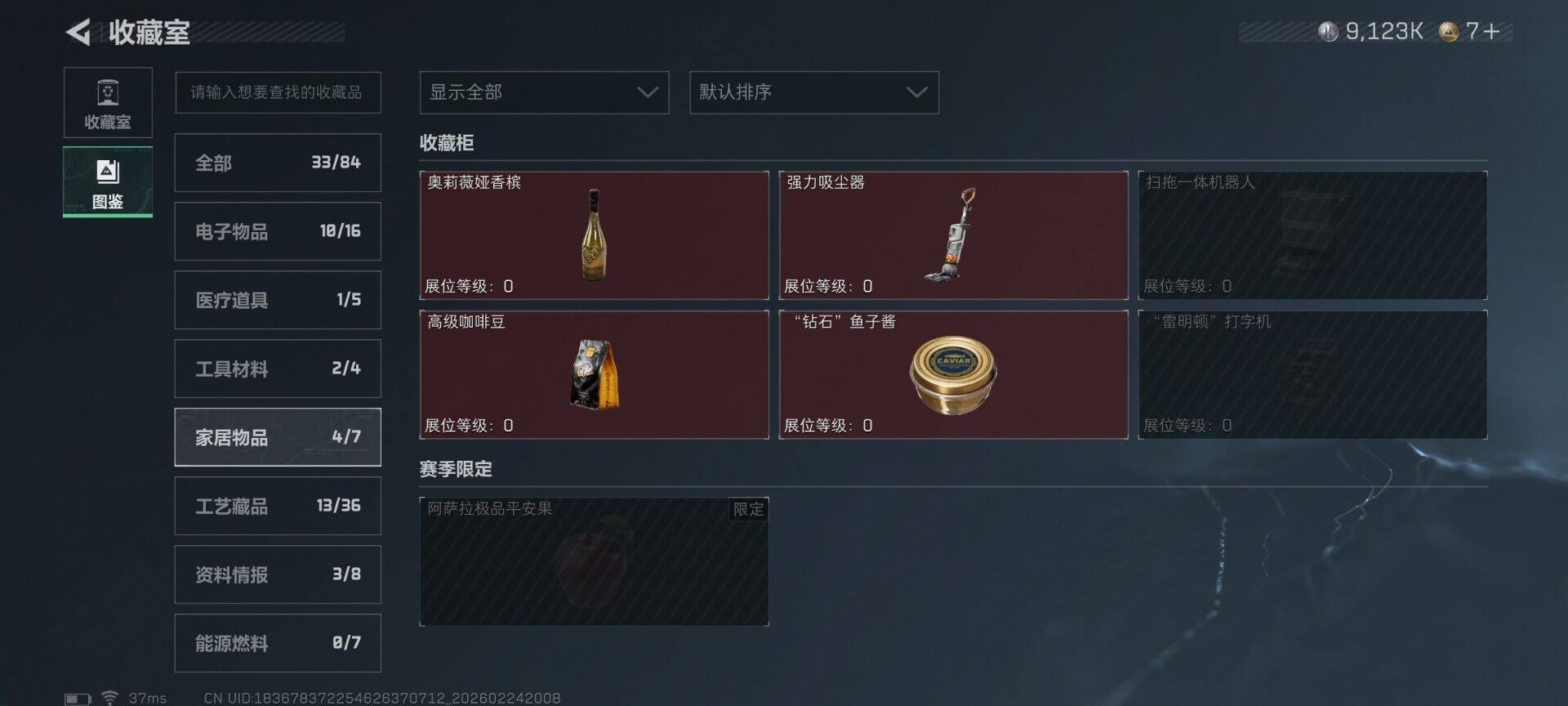
Task: Select the 强力吸尘器 vacuum cleaner item
Action: click(x=953, y=235)
